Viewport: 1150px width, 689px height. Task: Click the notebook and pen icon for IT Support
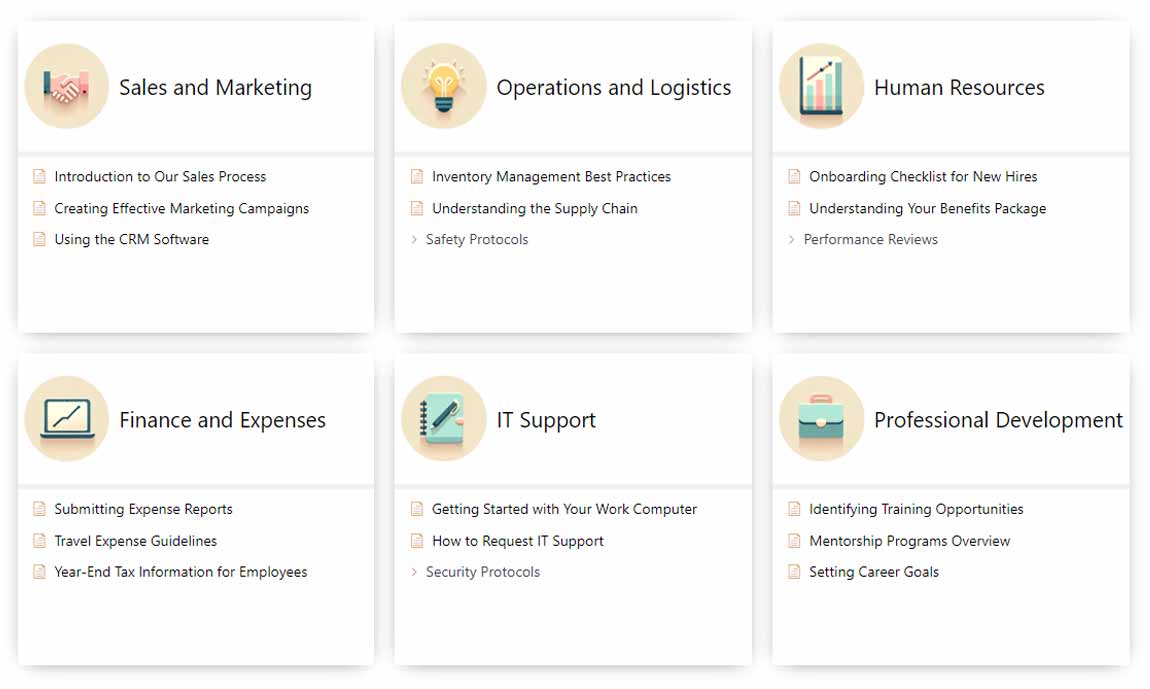[x=443, y=419]
